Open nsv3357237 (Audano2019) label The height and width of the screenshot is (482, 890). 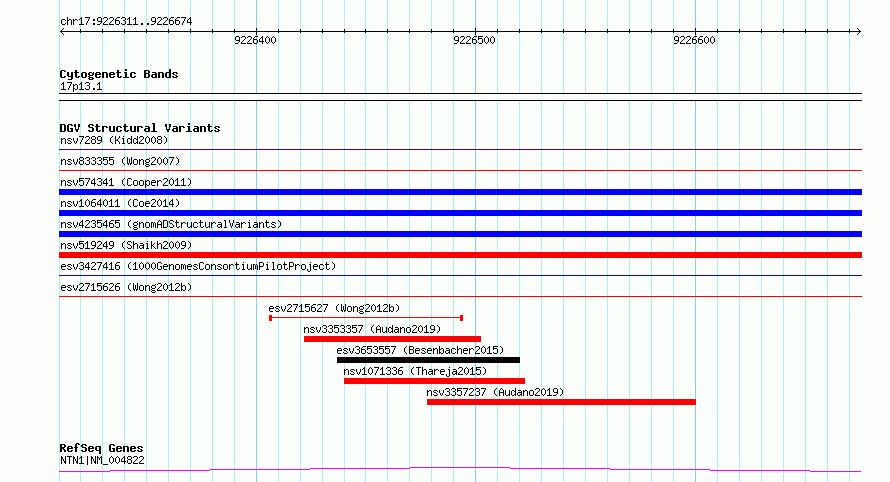tap(495, 392)
